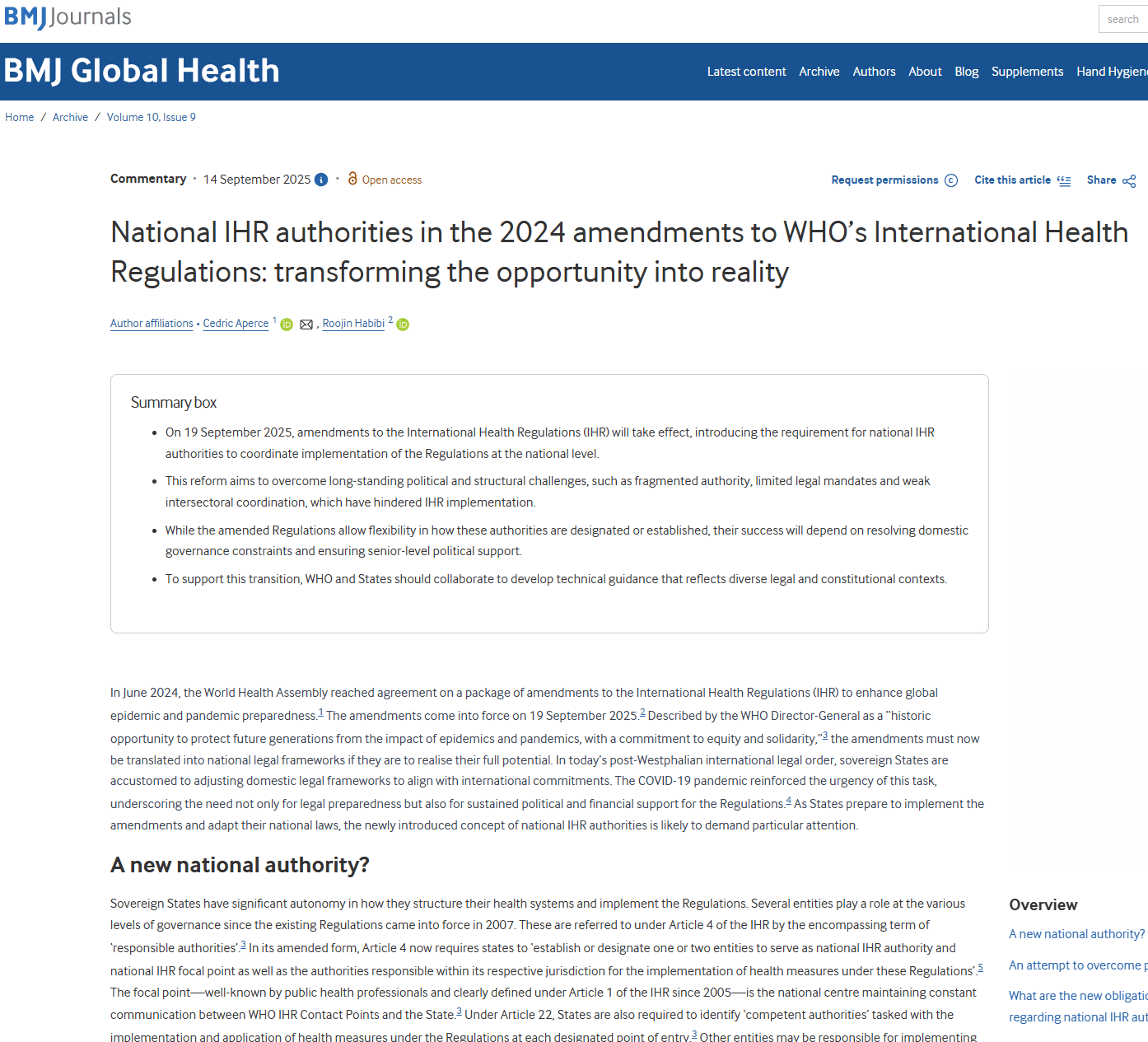Screen dimensions: 1148x1042
Task: Click the info icon beside the publication date
Action: point(321,180)
